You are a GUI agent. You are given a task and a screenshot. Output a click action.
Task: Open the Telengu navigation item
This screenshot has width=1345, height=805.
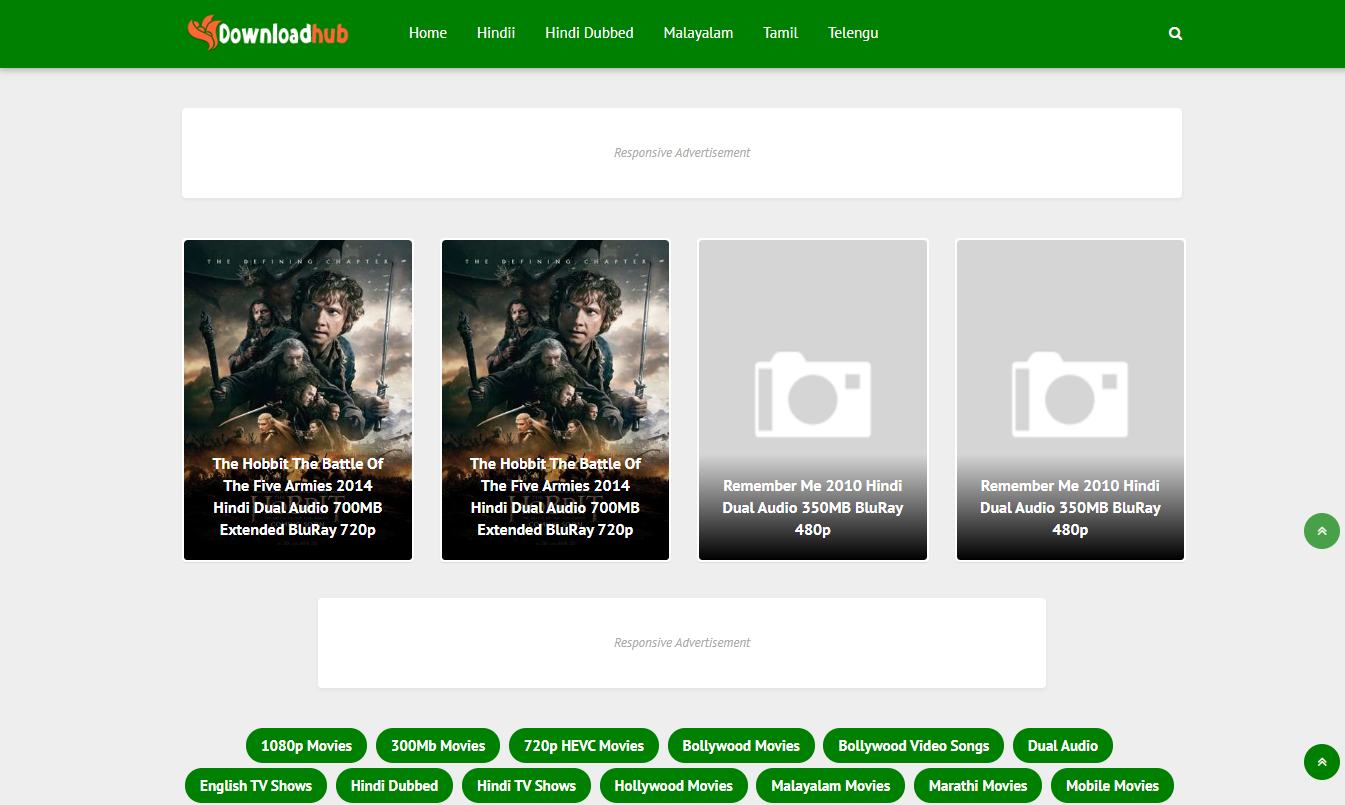point(853,33)
